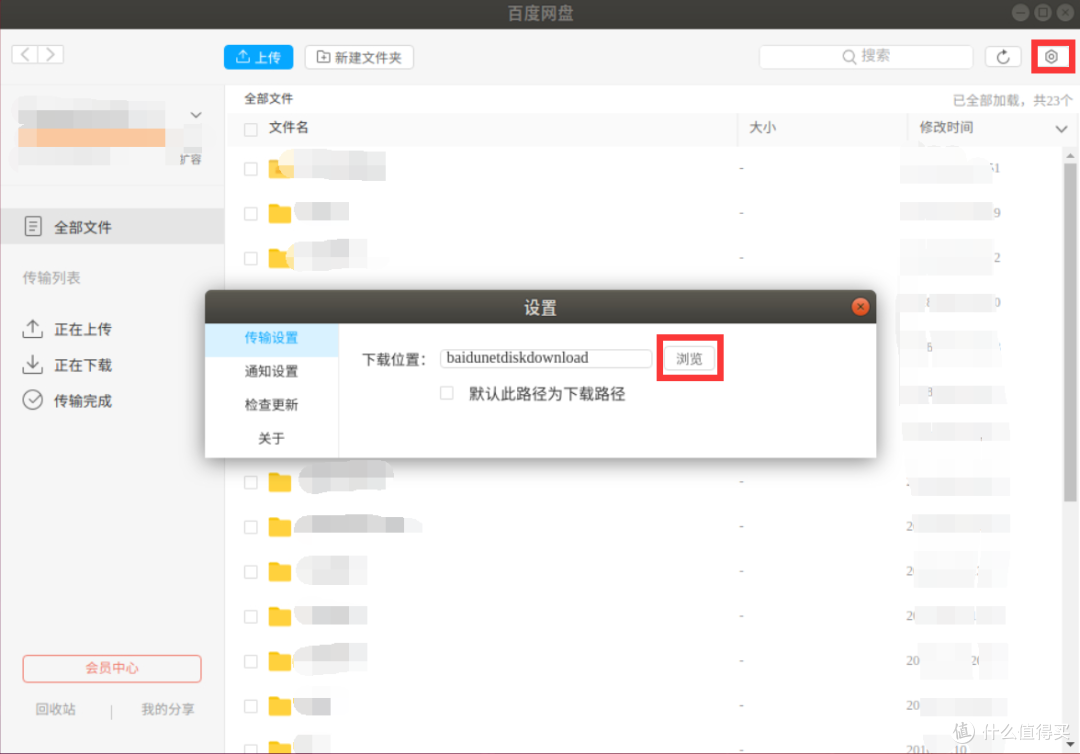This screenshot has height=754, width=1080.
Task: Focus the 搜索 search box
Action: [x=866, y=56]
